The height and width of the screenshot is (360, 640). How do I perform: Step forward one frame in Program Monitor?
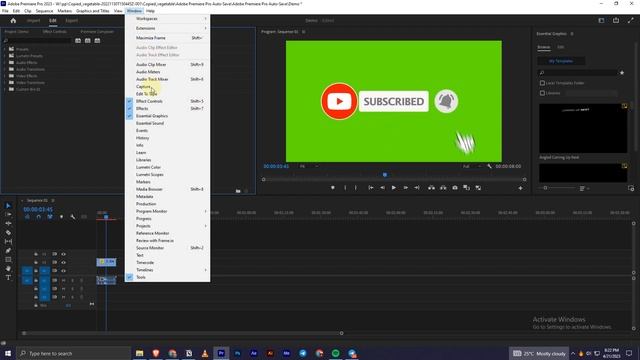pos(405,188)
